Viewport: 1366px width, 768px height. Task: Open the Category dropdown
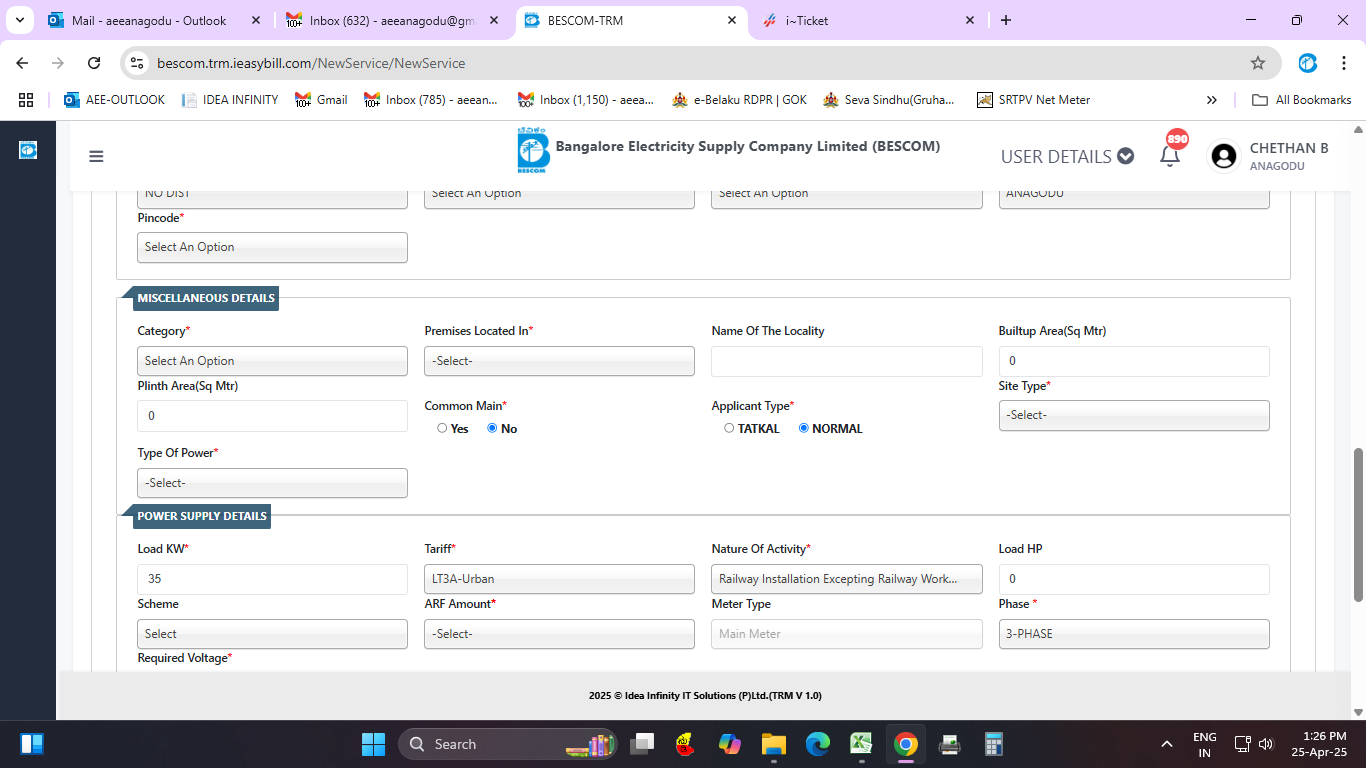(x=272, y=361)
